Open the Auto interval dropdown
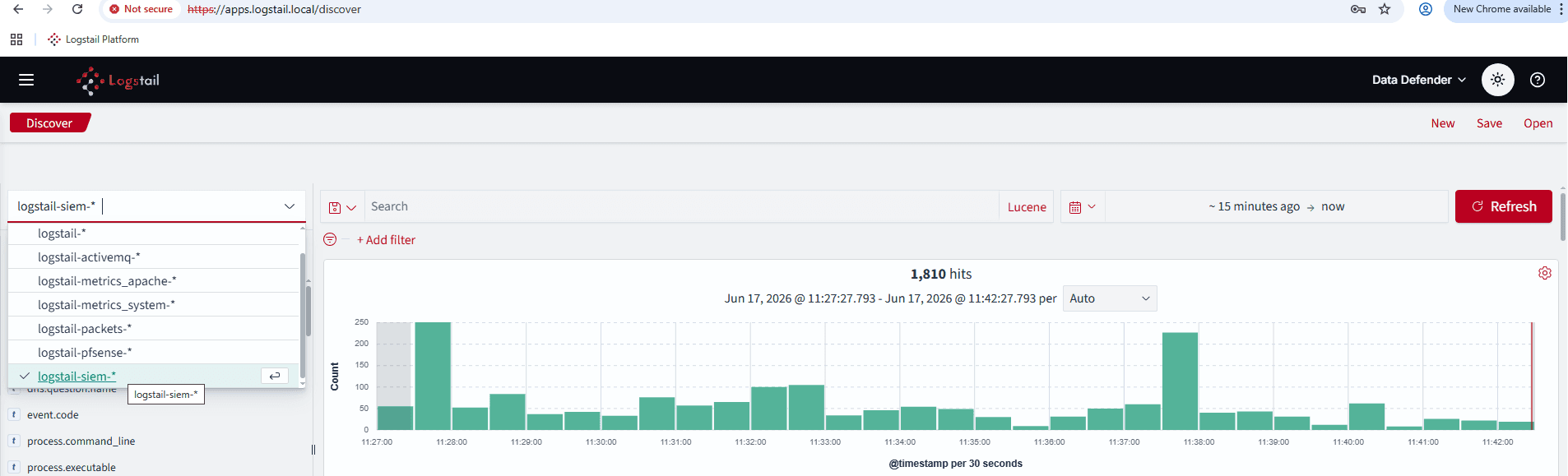Screen dimensions: 1568x476 (x=1110, y=298)
